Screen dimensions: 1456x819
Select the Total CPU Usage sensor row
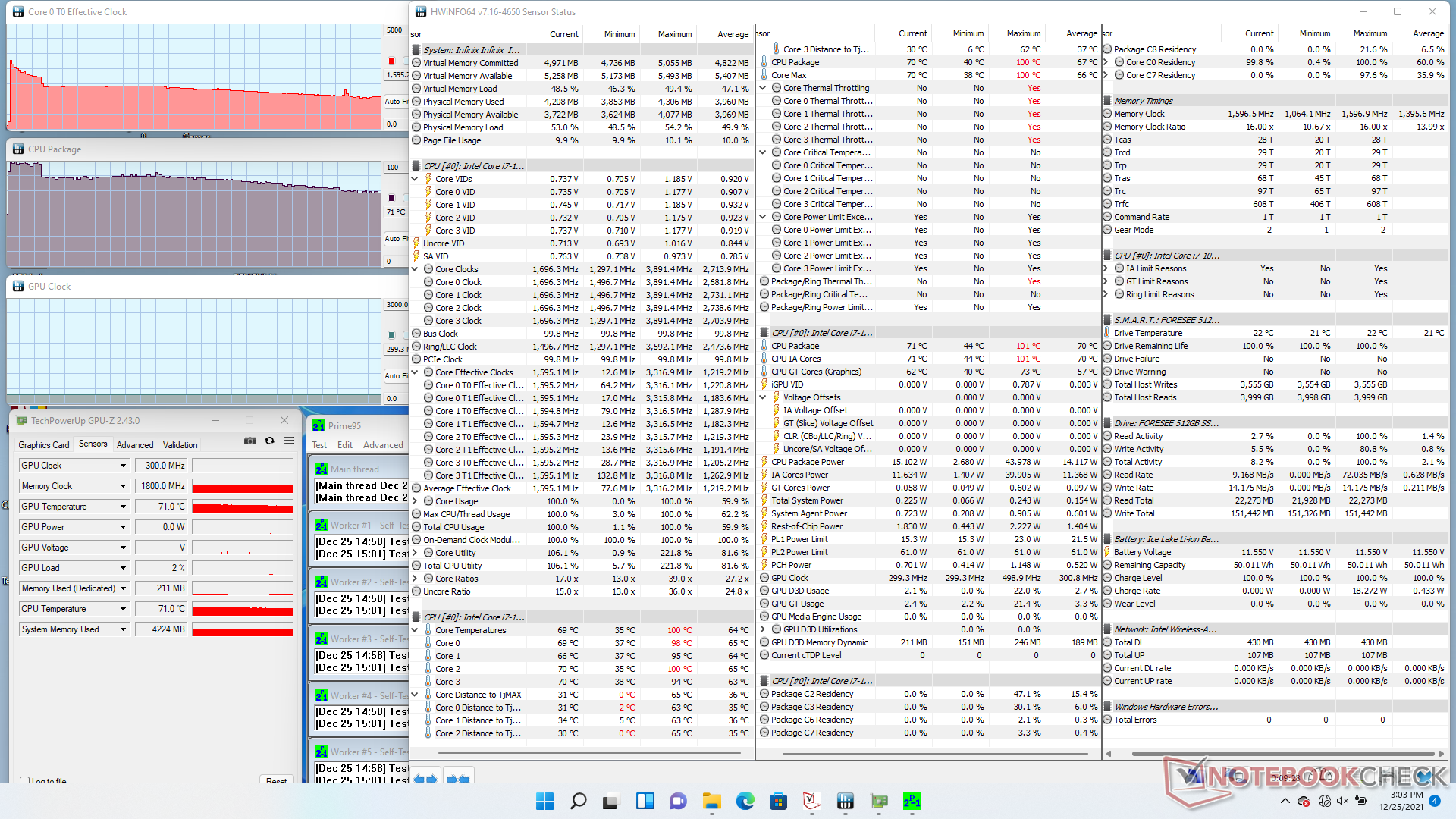tap(582, 527)
